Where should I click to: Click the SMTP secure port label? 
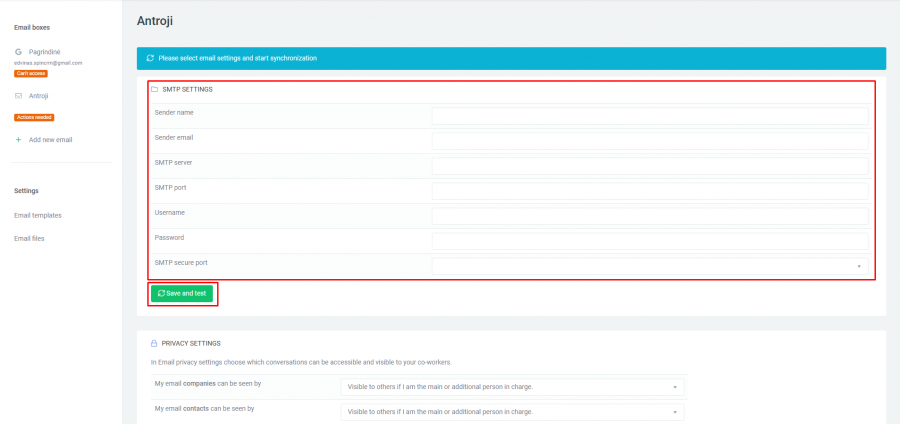coord(181,262)
